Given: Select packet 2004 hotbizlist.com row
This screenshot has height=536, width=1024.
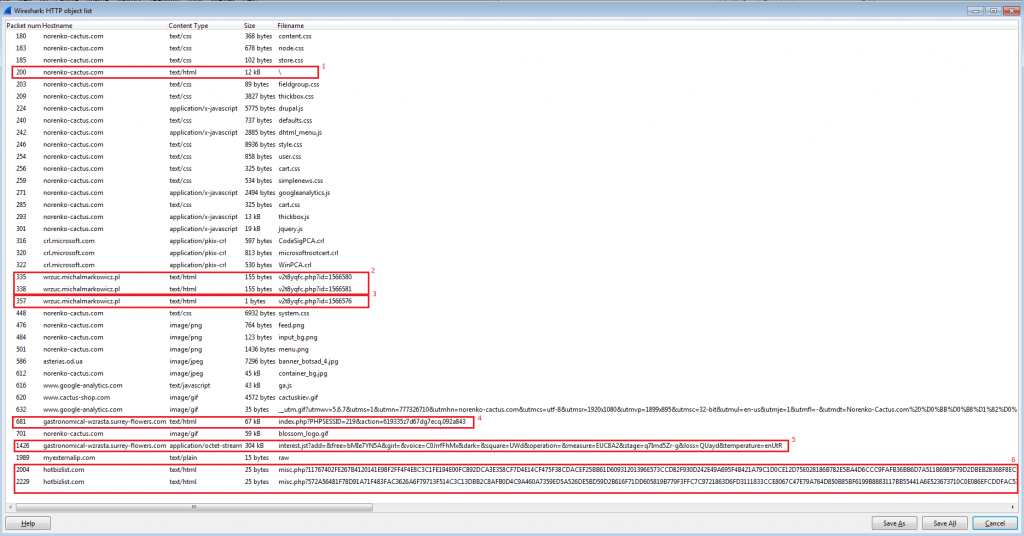Looking at the screenshot, I should (512, 469).
